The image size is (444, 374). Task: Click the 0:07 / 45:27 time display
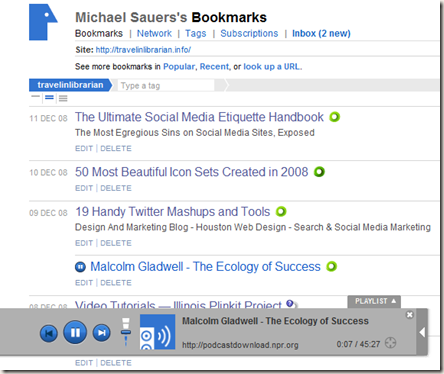[358, 344]
